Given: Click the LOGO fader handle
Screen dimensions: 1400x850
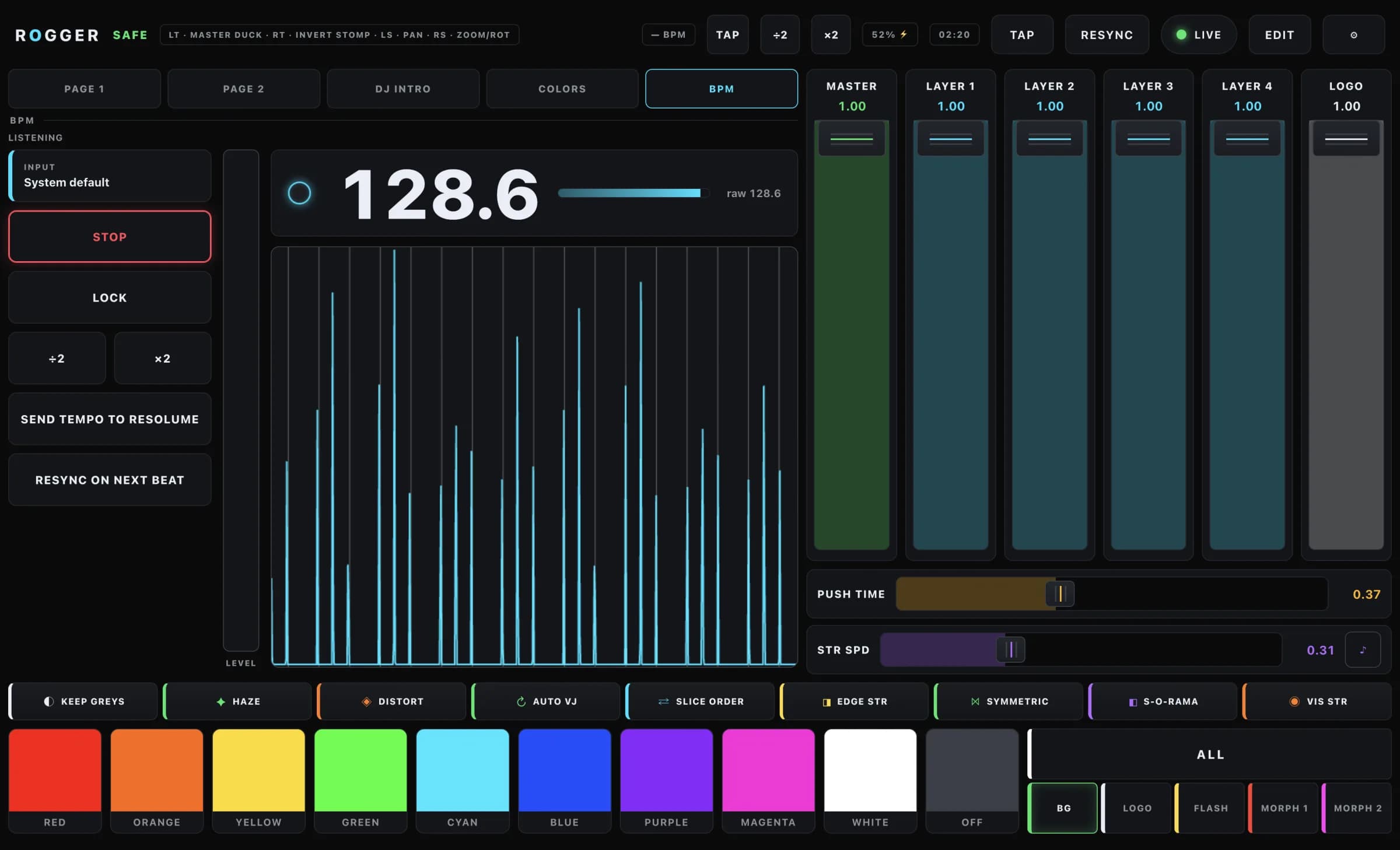Looking at the screenshot, I should pos(1346,139).
